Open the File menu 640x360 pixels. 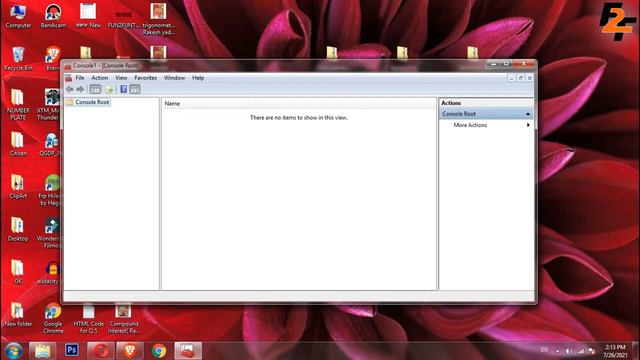point(80,78)
